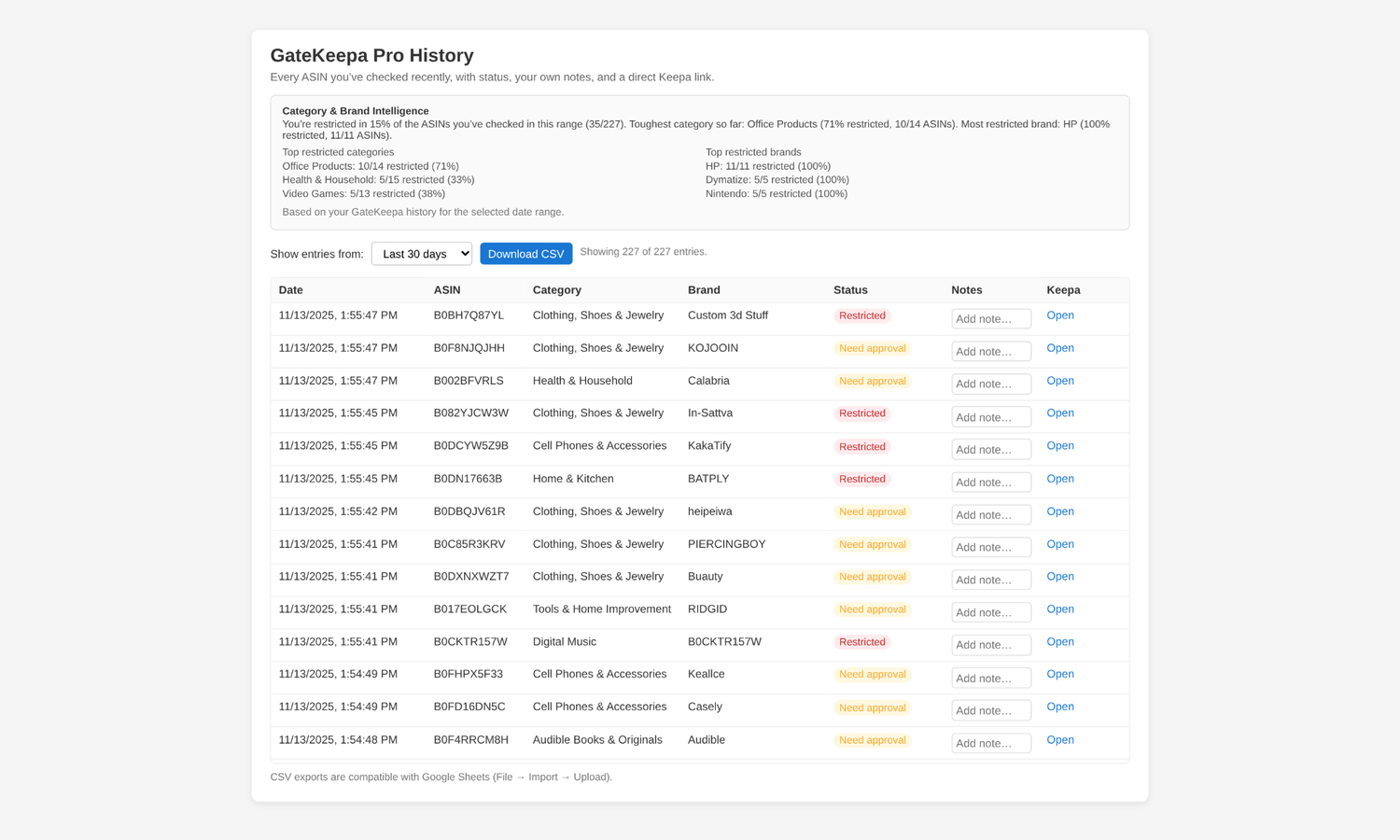Image resolution: width=1400 pixels, height=840 pixels.
Task: Click Need approval badge for PIERCINGBOY
Action: (872, 545)
